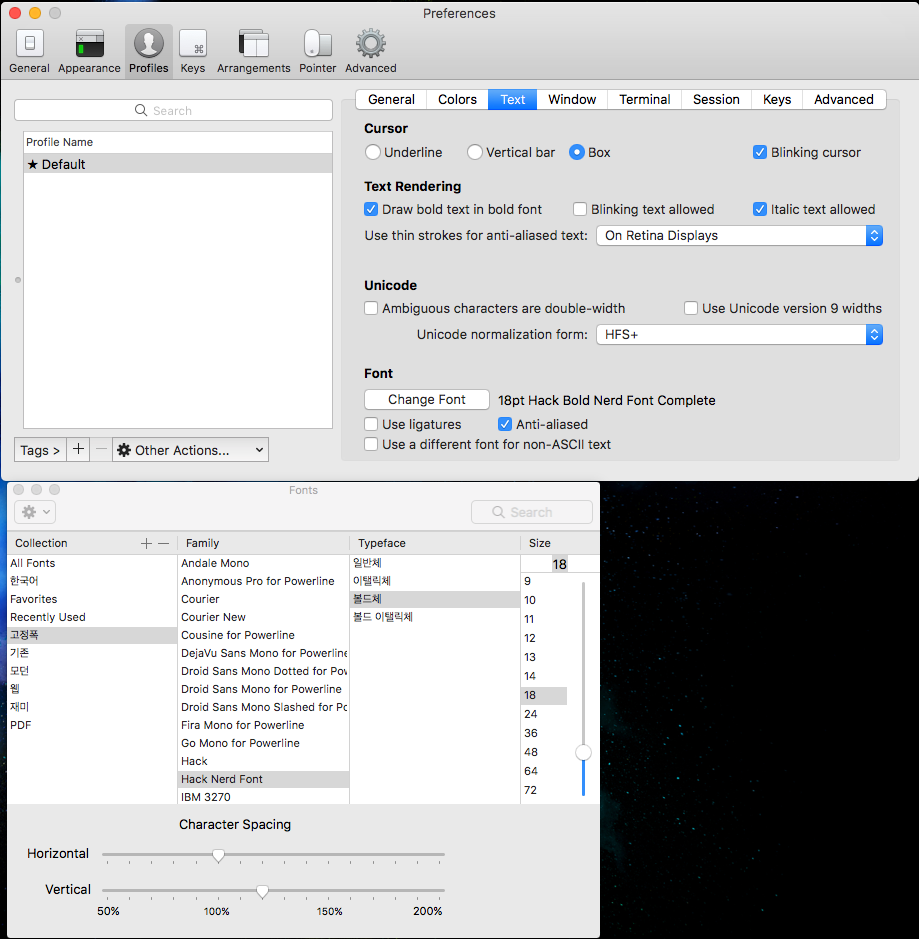Open the Pointer preferences icon
The image size is (919, 939).
pyautogui.click(x=318, y=45)
